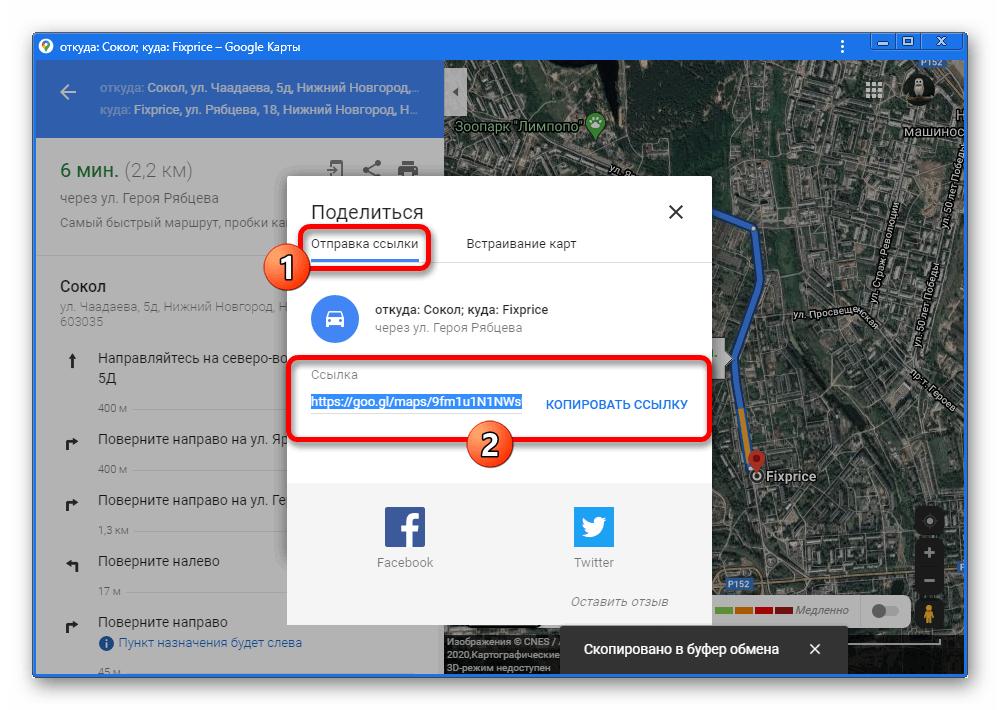This screenshot has height=710, width=1000.
Task: Close the Поделиться share dialog
Action: click(x=676, y=212)
